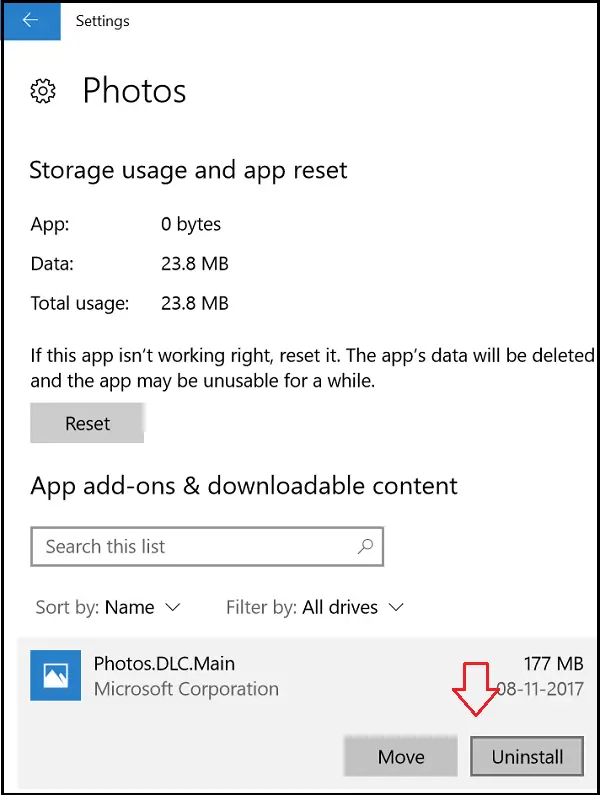Viewport: 600px width, 795px height.
Task: Click the 08-11-2017 install date
Action: click(540, 689)
